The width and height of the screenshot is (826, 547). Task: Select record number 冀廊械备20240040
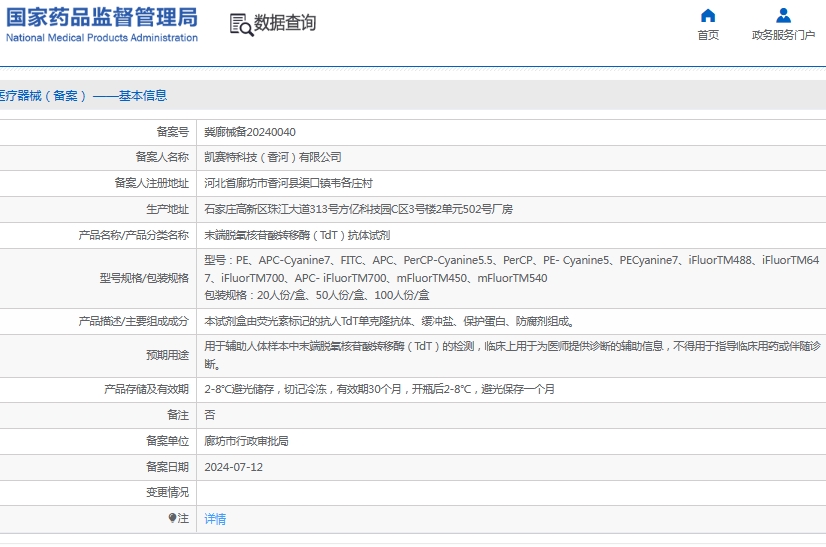(250, 132)
